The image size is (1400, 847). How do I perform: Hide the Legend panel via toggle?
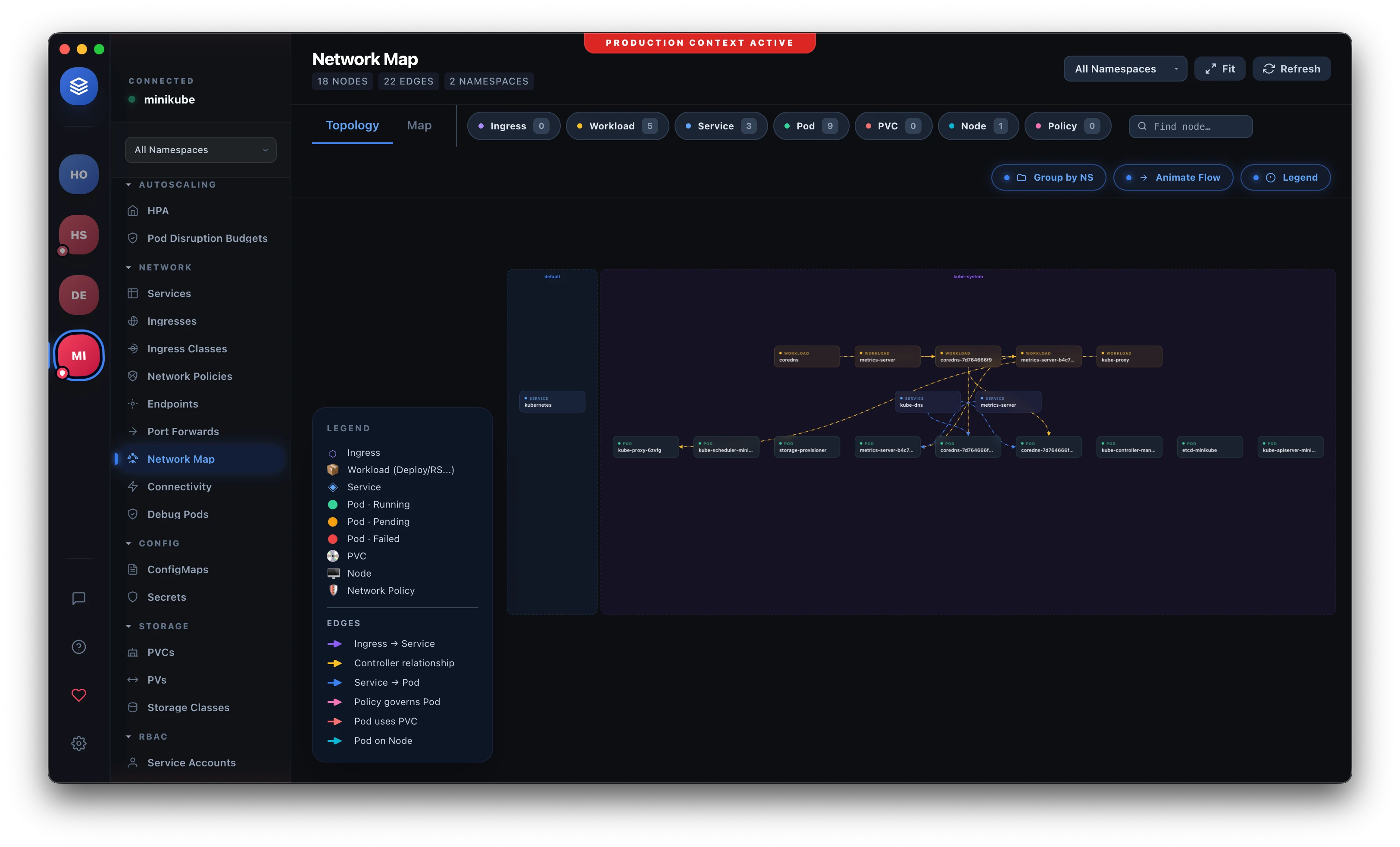pyautogui.click(x=1285, y=177)
